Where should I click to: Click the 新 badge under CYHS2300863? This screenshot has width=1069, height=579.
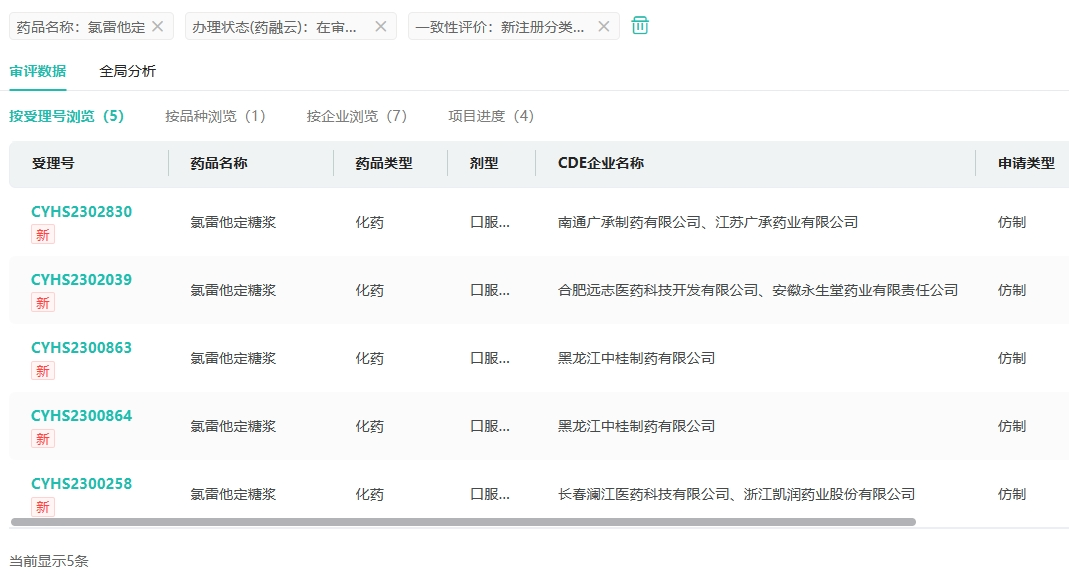point(42,371)
